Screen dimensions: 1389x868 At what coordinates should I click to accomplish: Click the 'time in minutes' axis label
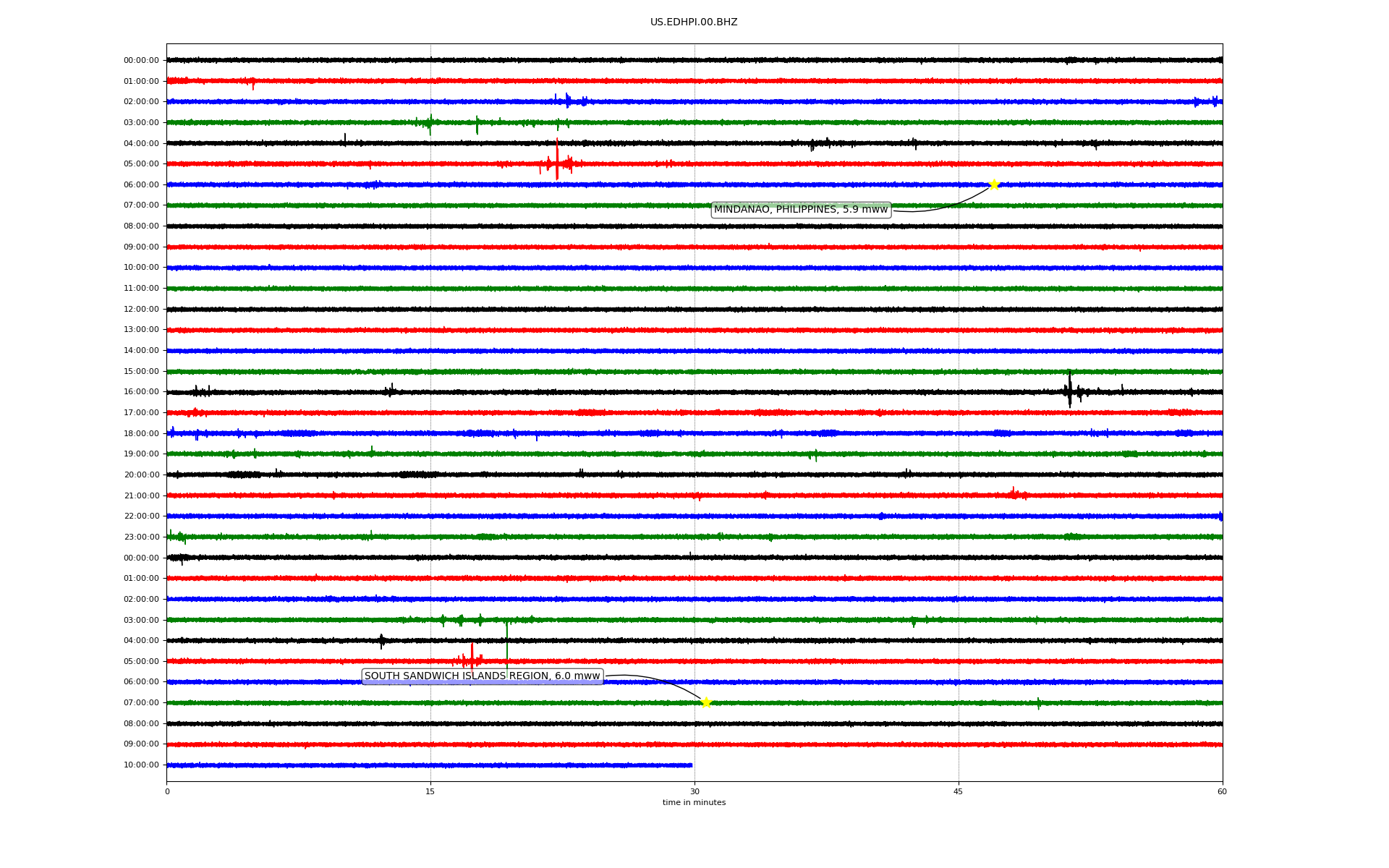click(x=693, y=802)
